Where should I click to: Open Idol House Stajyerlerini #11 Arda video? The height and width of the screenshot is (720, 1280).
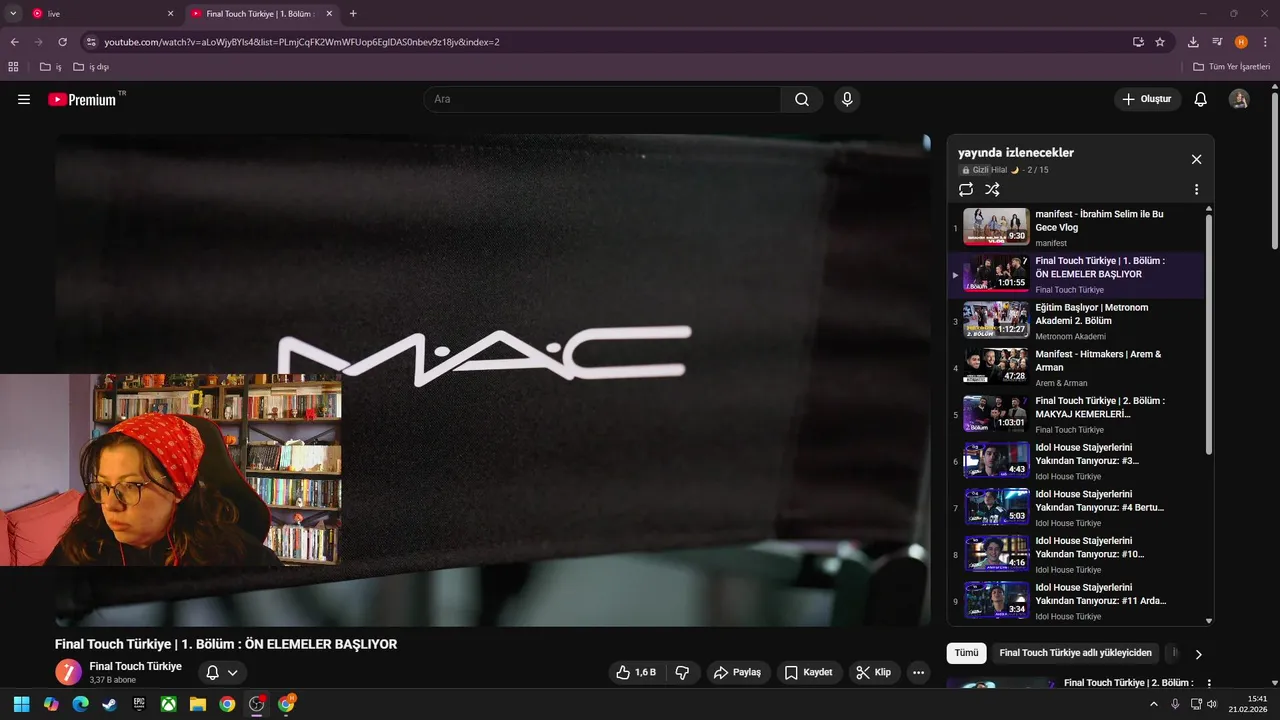coord(1076,601)
